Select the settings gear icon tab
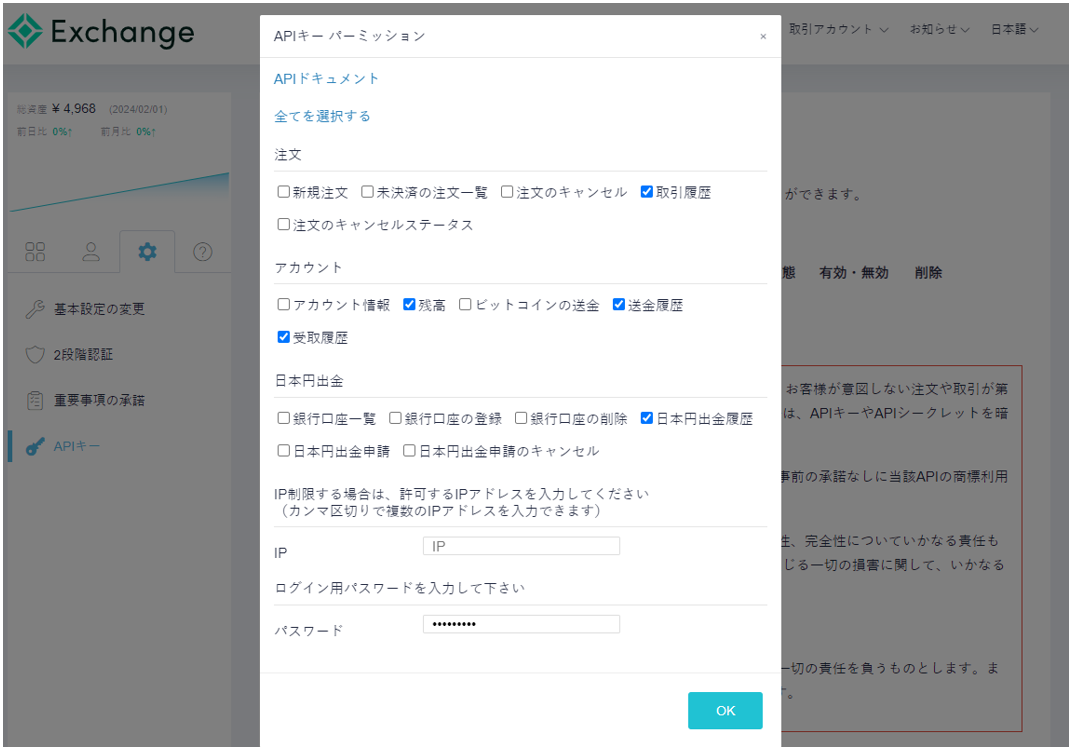This screenshot has height=751, width=1073. pos(147,252)
